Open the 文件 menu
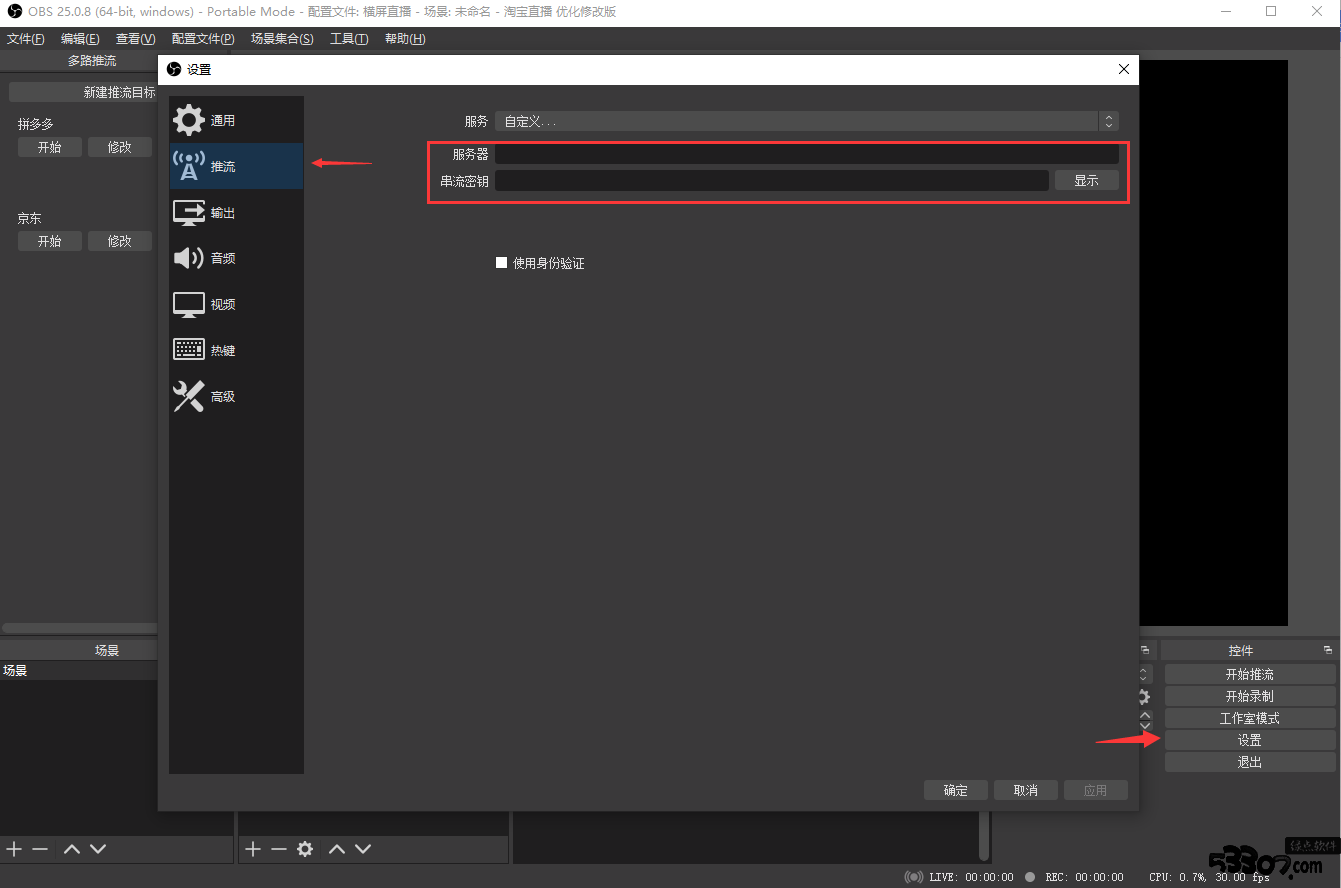Image resolution: width=1341 pixels, height=888 pixels. (x=26, y=39)
